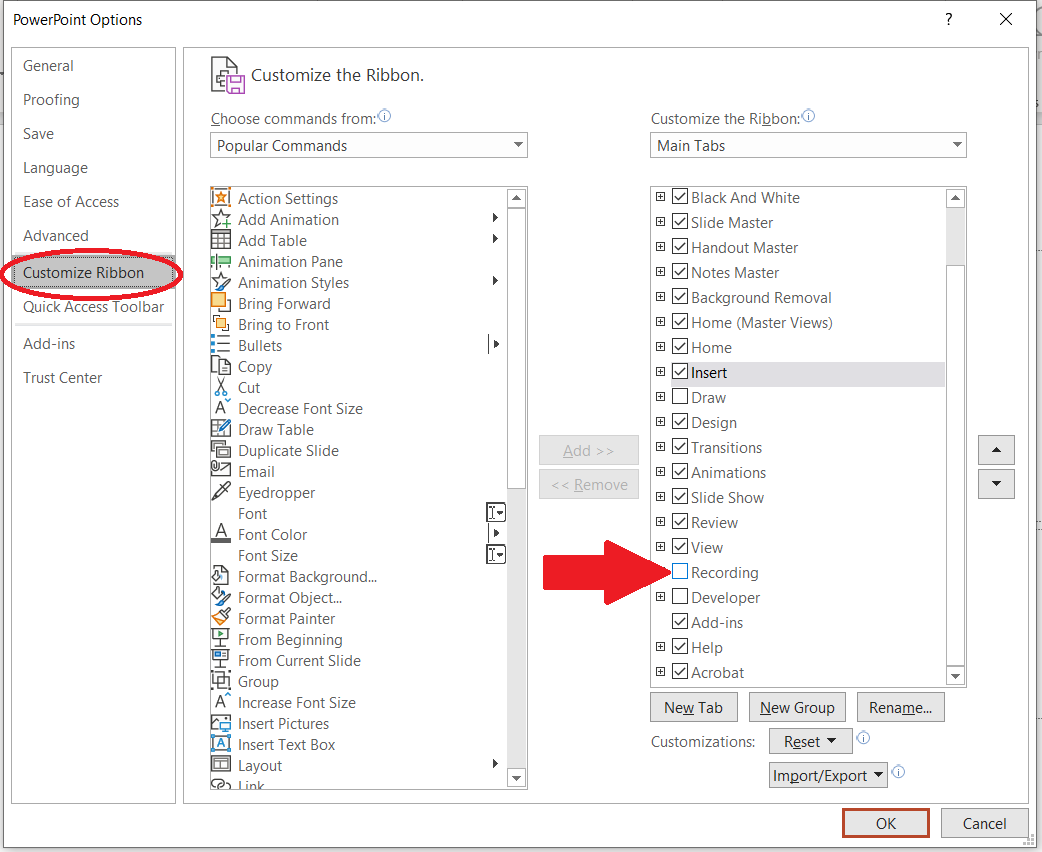Click the Animation Styles icon
This screenshot has width=1042, height=852.
point(221,282)
